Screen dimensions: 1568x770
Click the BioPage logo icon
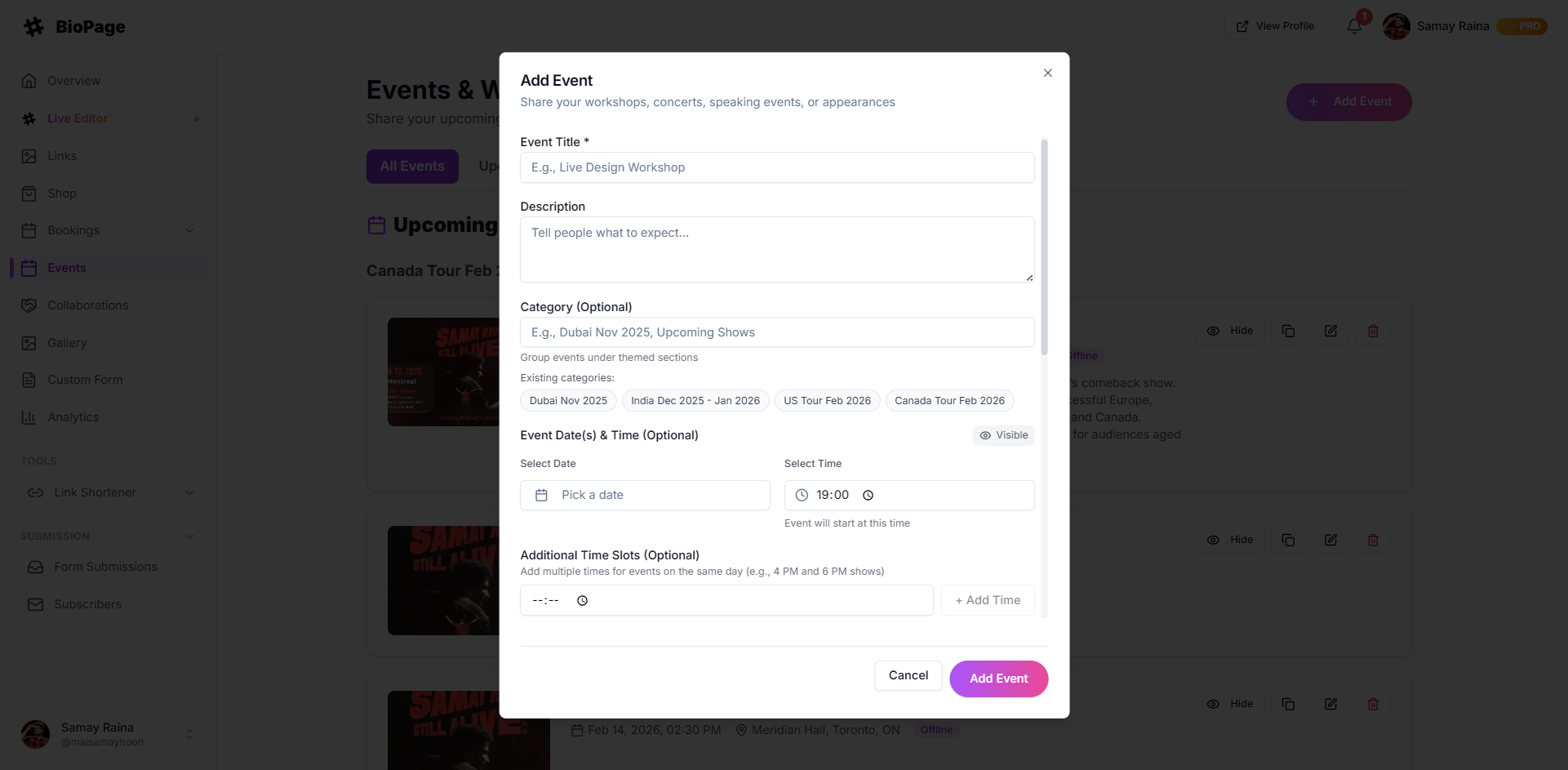coord(33,27)
